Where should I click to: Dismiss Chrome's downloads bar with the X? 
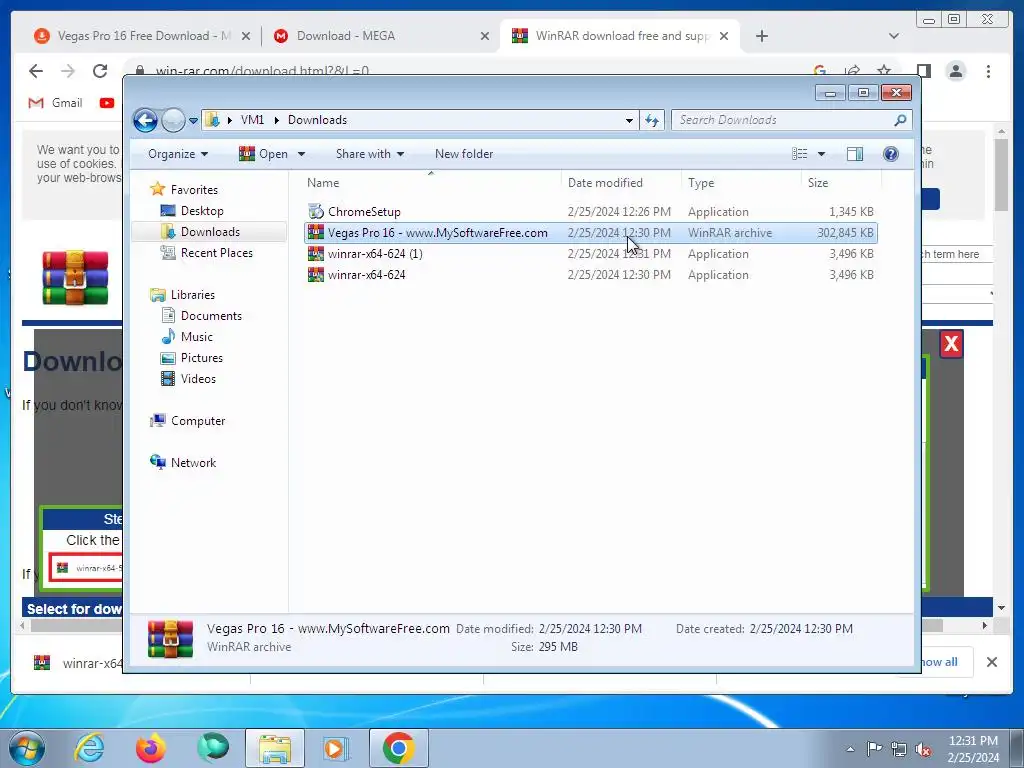click(x=991, y=662)
